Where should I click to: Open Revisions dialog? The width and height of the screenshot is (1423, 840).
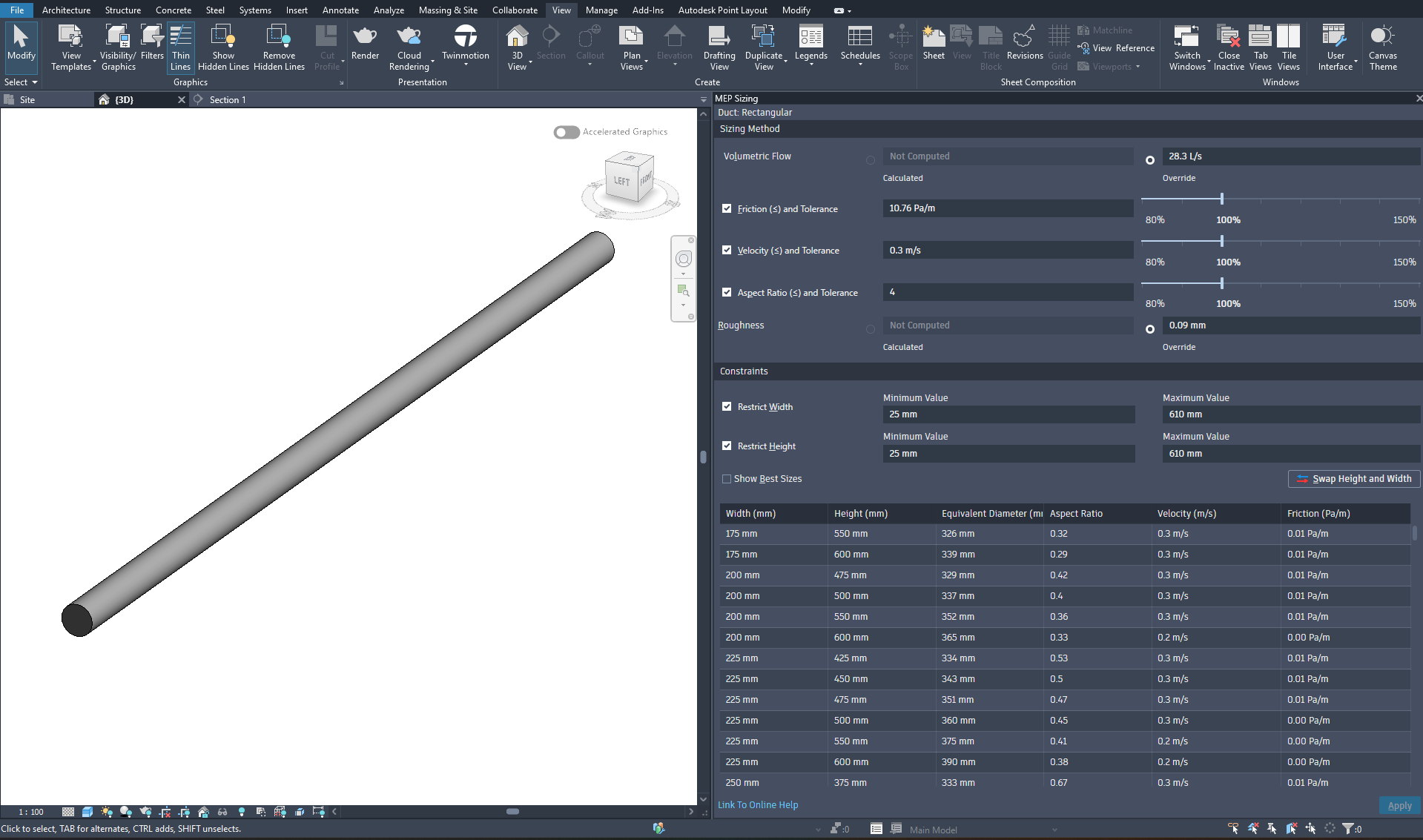(1025, 43)
